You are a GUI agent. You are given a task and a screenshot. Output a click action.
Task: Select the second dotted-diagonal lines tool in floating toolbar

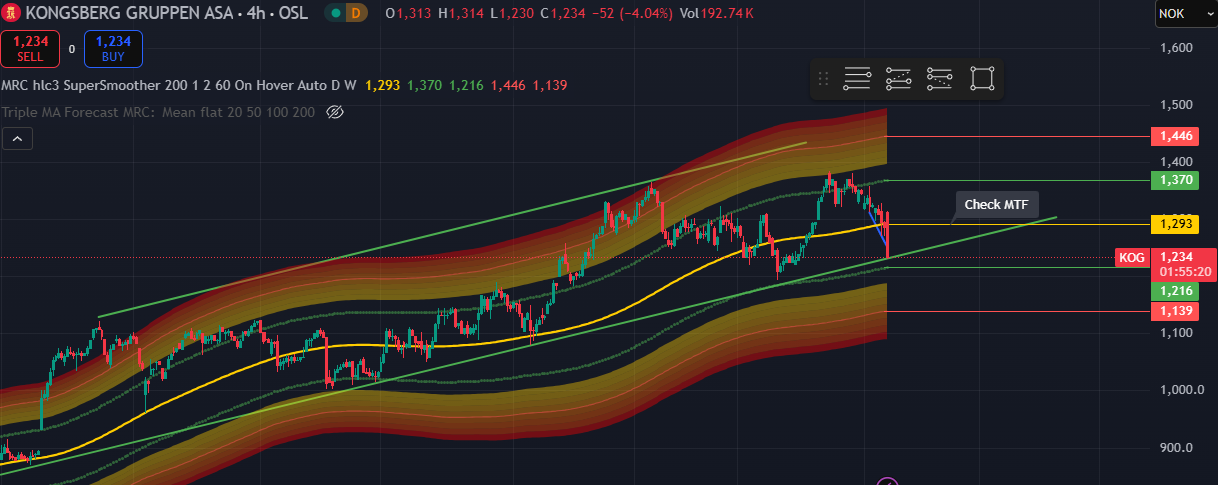pyautogui.click(x=899, y=79)
